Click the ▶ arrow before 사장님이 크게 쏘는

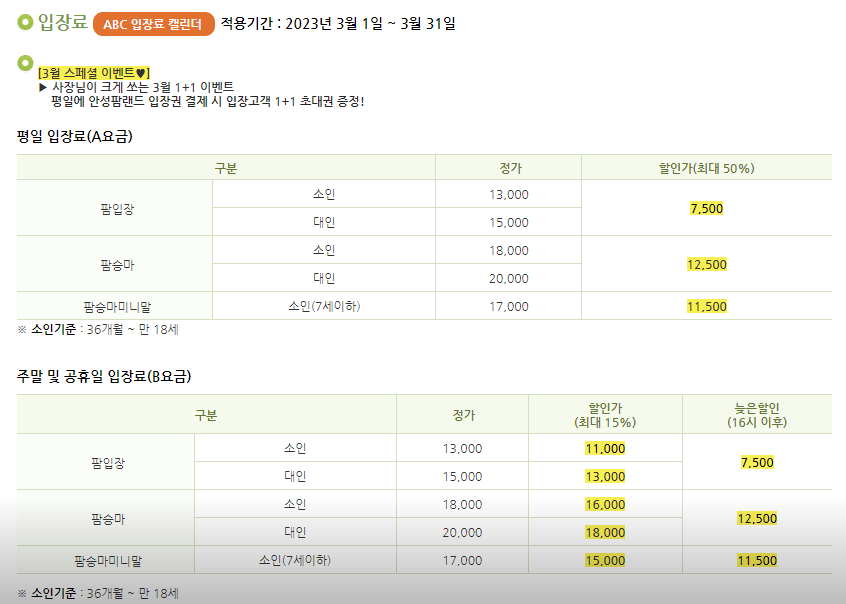click(43, 87)
